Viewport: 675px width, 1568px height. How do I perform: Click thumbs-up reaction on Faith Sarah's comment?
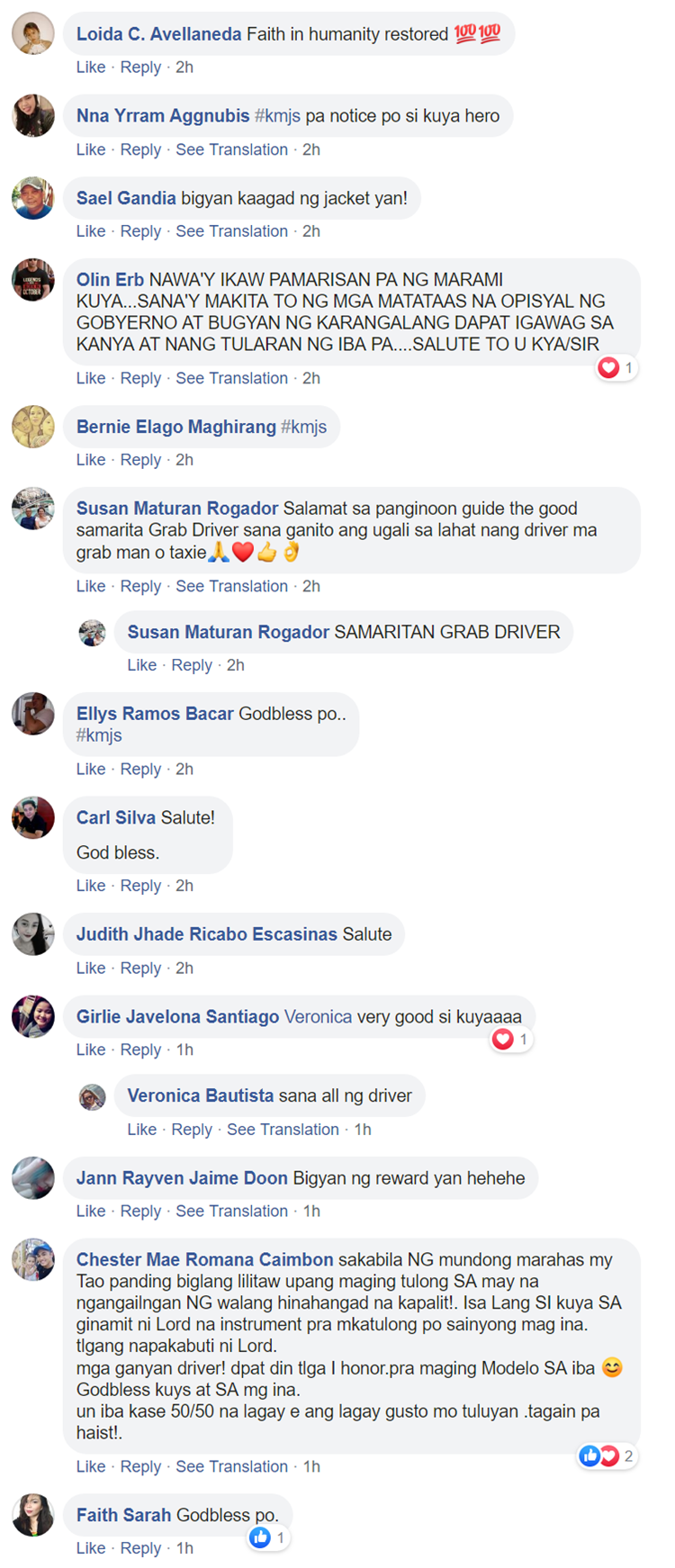[261, 1537]
